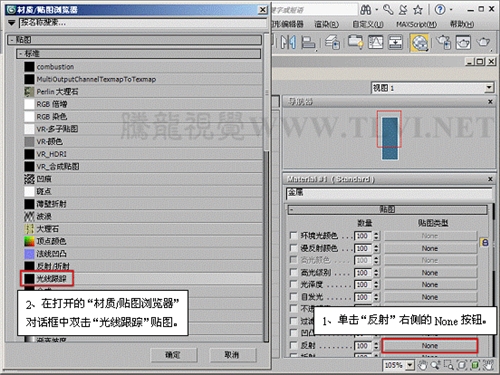Select the Perlin 大理石 map entry

click(x=143, y=92)
